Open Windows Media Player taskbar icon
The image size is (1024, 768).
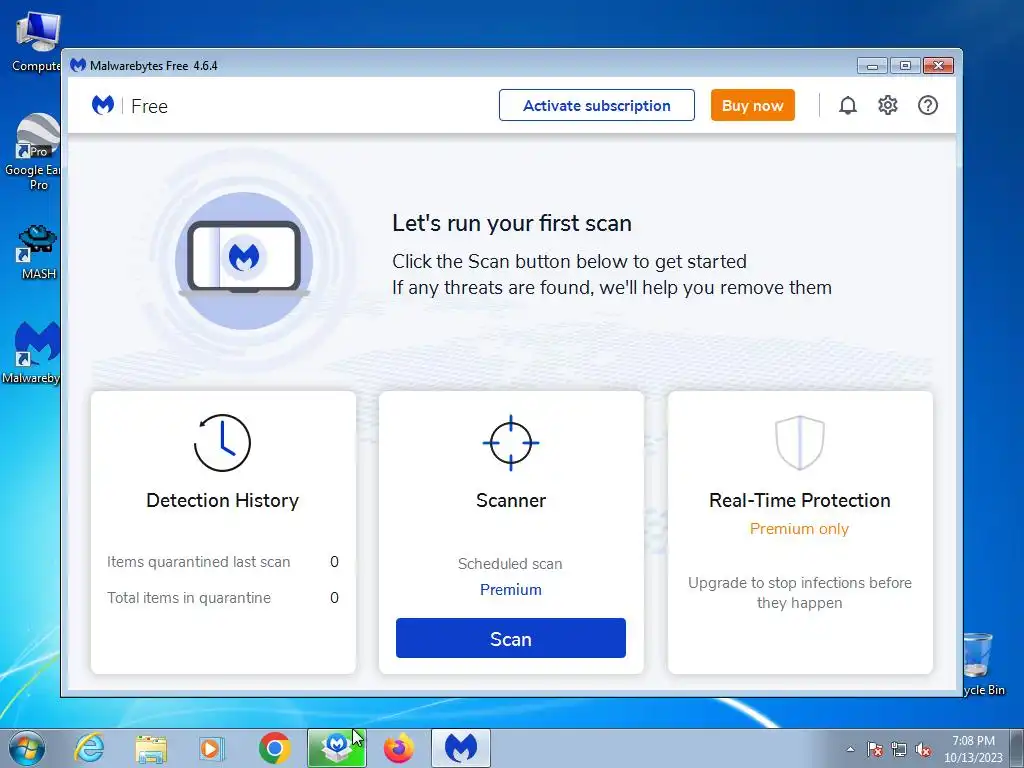pos(212,748)
